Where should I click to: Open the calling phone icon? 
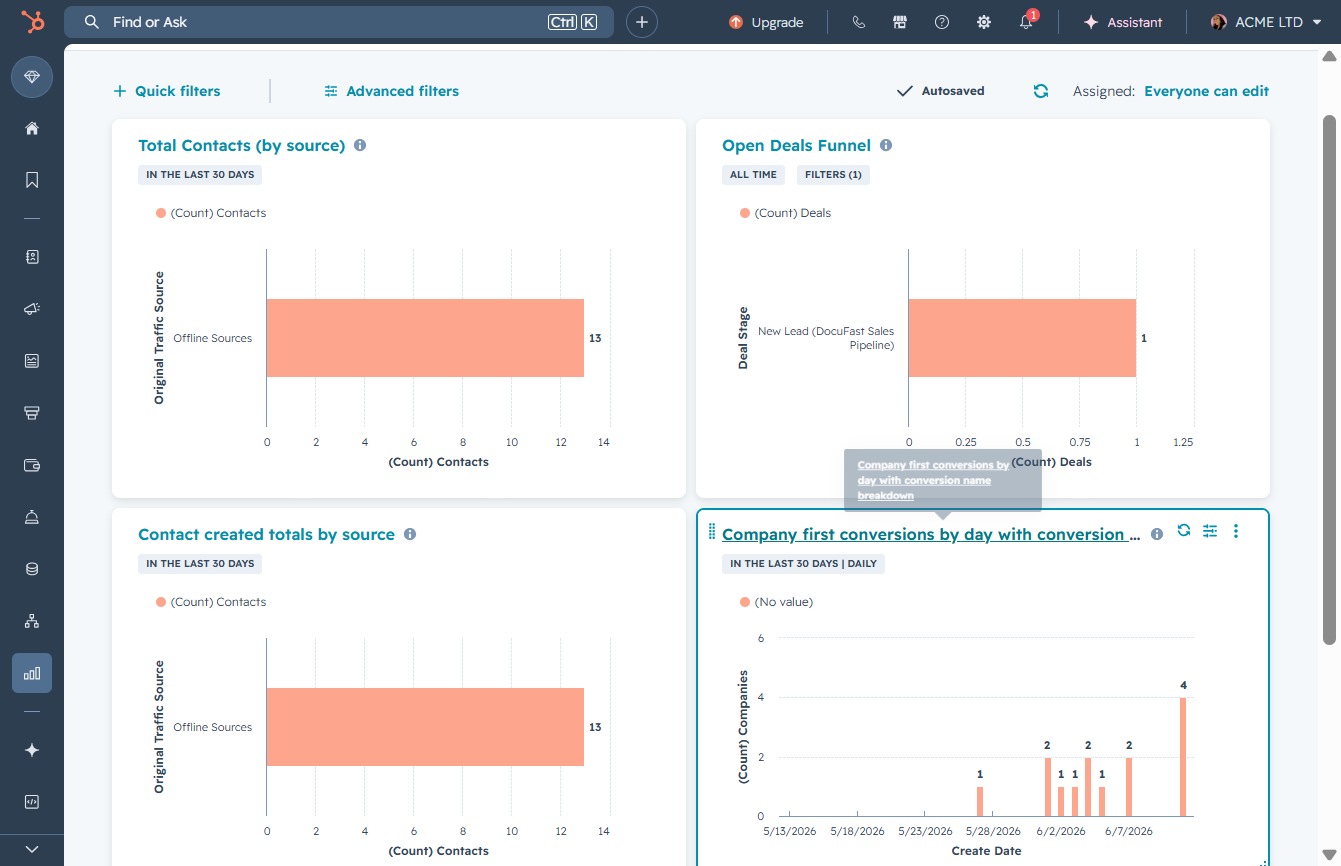pos(858,22)
